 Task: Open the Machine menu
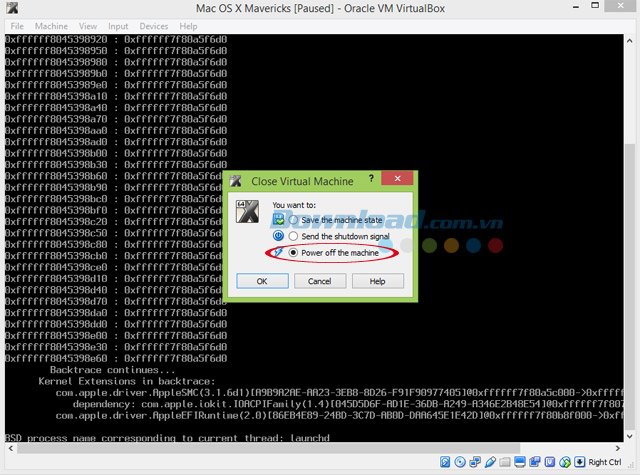tap(51, 25)
